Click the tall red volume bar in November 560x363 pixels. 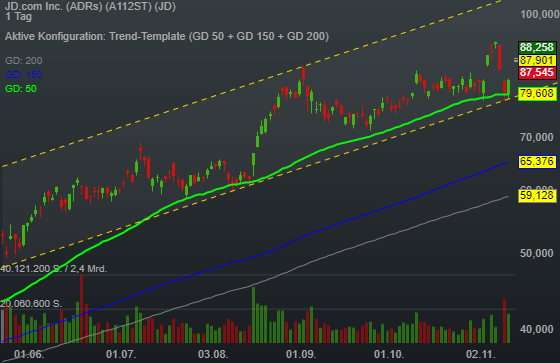point(505,321)
